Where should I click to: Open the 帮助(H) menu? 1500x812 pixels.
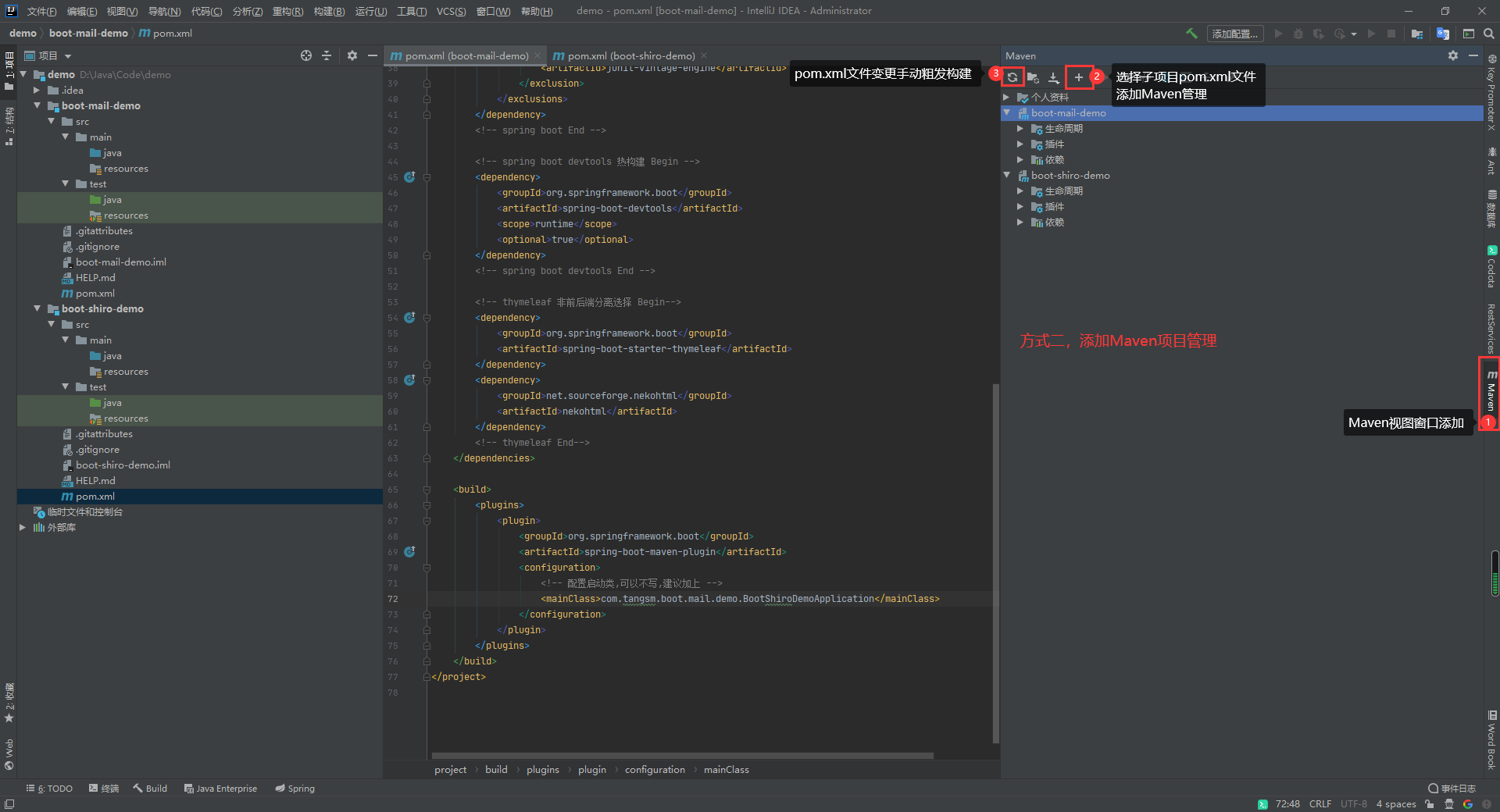pos(537,11)
